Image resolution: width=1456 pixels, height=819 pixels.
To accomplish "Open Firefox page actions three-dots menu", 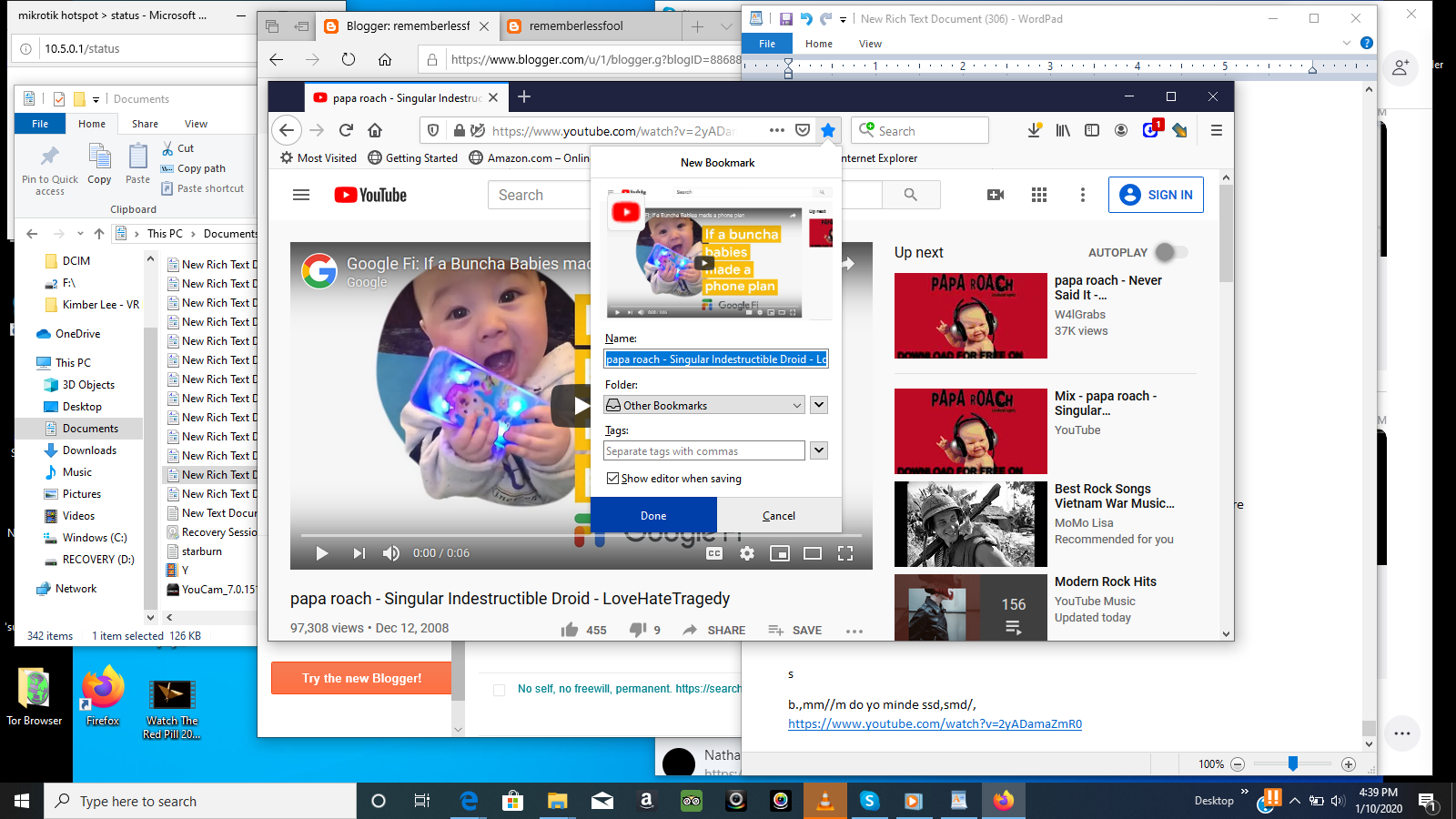I will [776, 130].
